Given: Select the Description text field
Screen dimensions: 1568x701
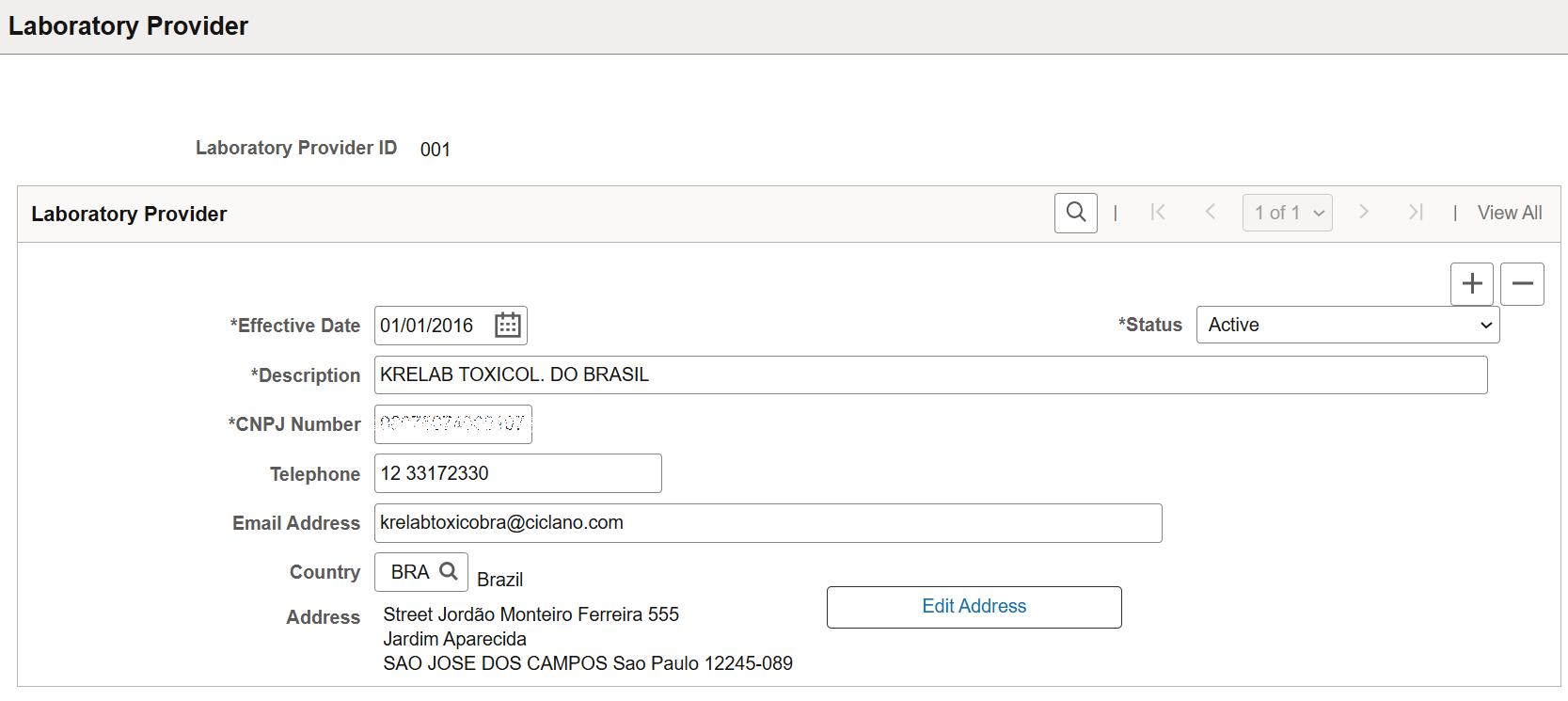Looking at the screenshot, I should pos(931,374).
